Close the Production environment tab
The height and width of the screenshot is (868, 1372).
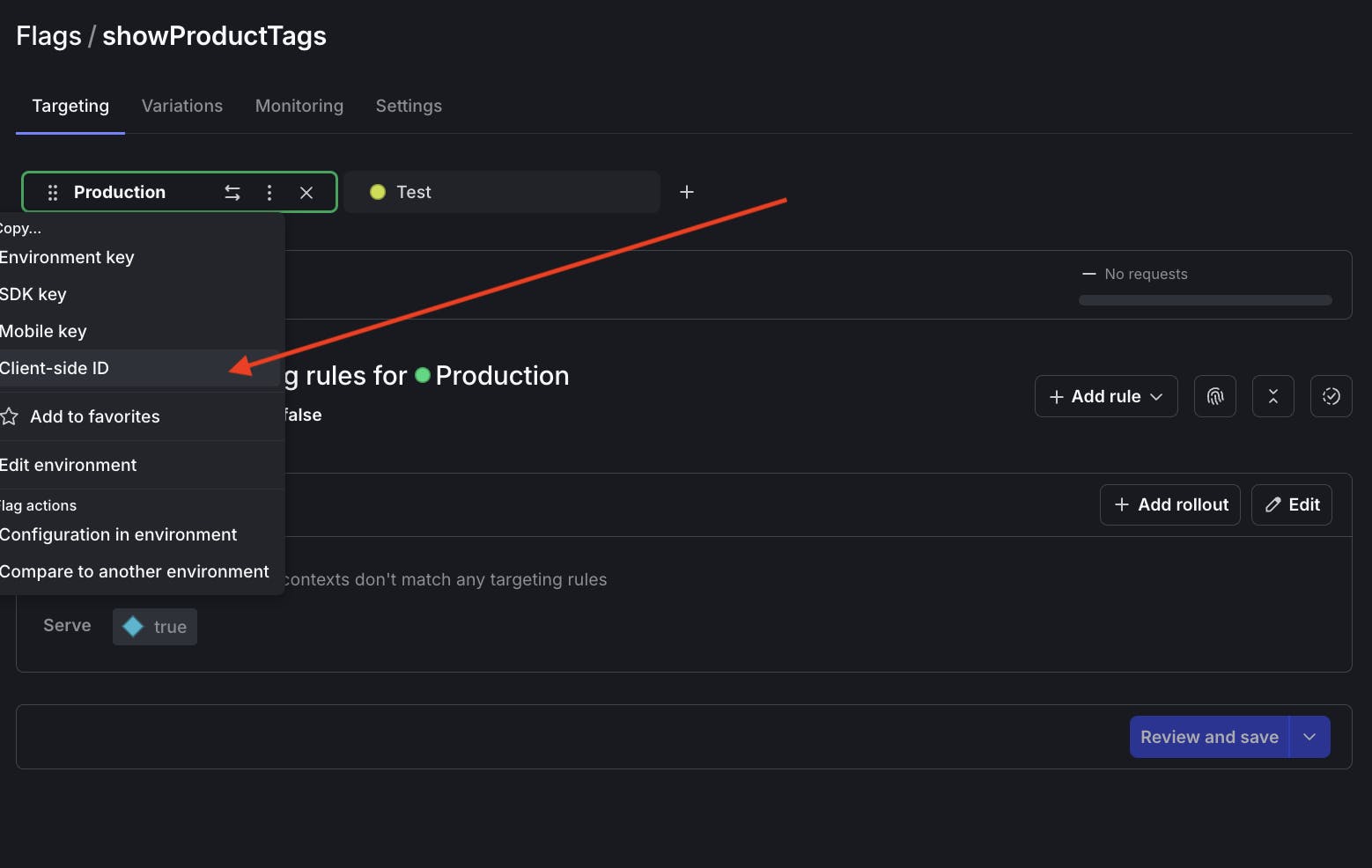coord(306,192)
